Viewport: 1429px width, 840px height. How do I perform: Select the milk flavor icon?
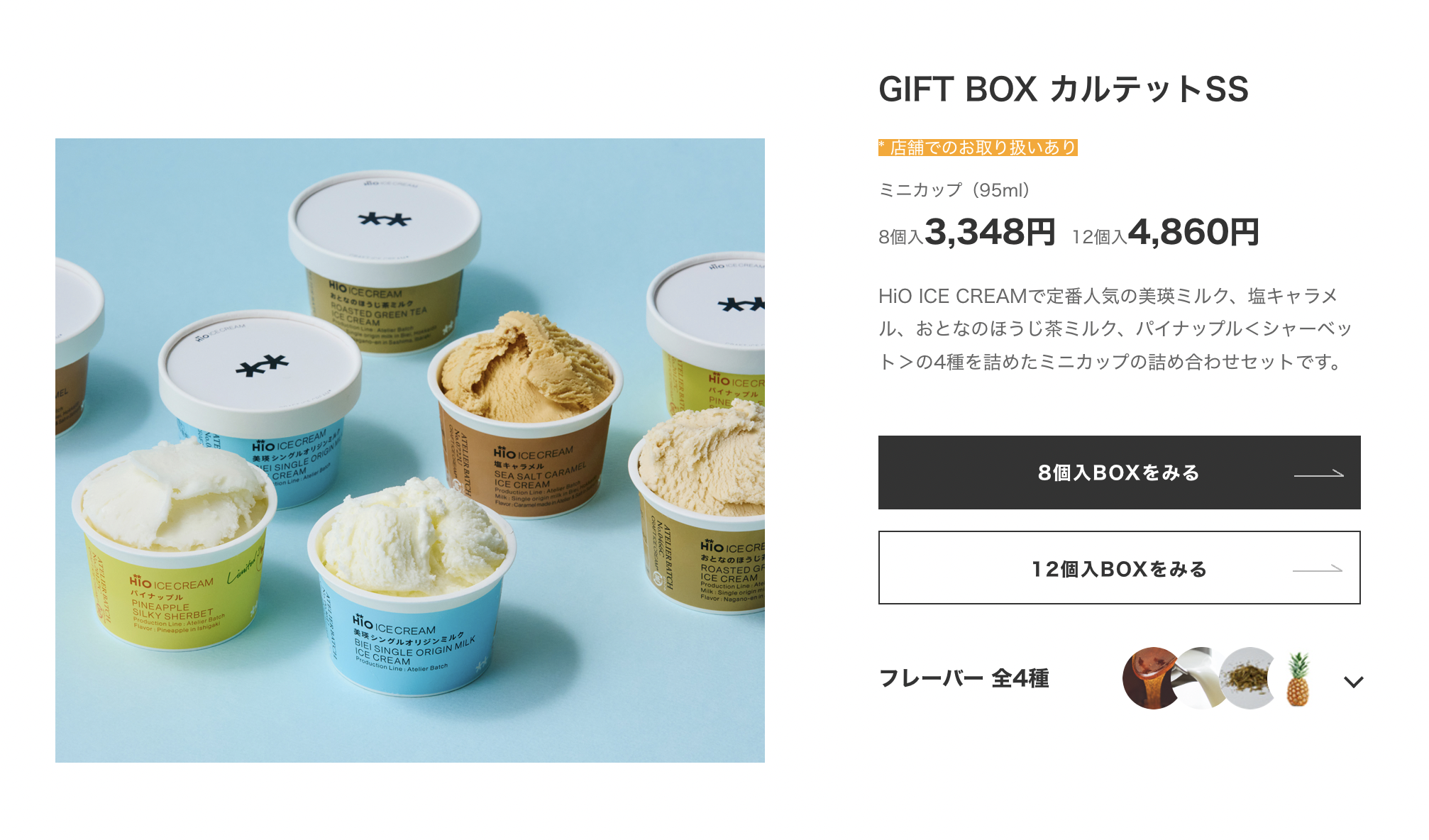(x=1199, y=678)
